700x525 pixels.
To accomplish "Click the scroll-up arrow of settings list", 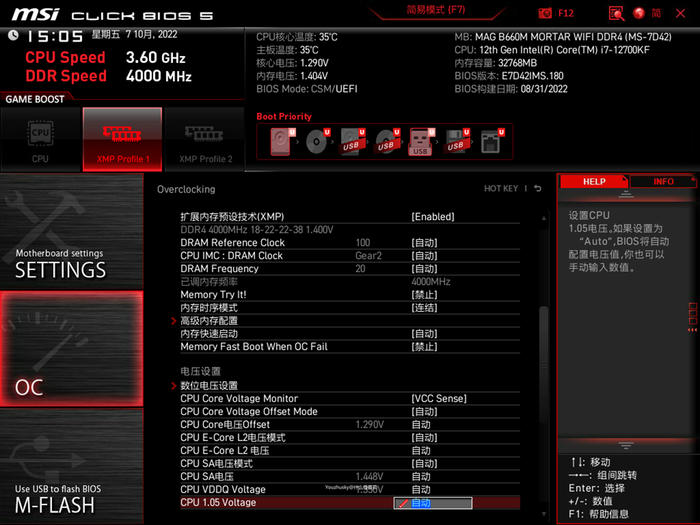I will 544,218.
